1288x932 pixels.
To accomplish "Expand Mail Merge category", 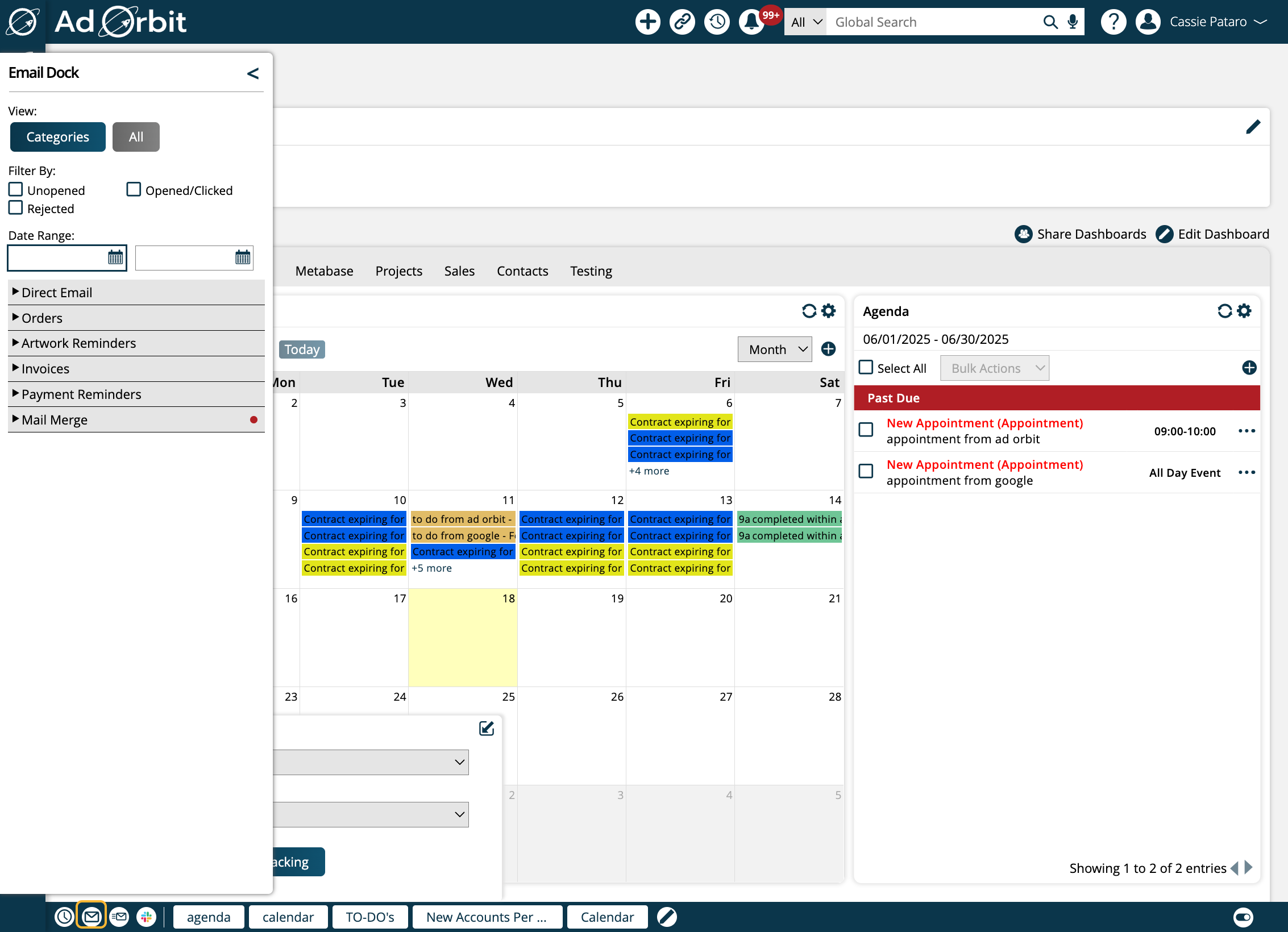I will pyautogui.click(x=136, y=419).
